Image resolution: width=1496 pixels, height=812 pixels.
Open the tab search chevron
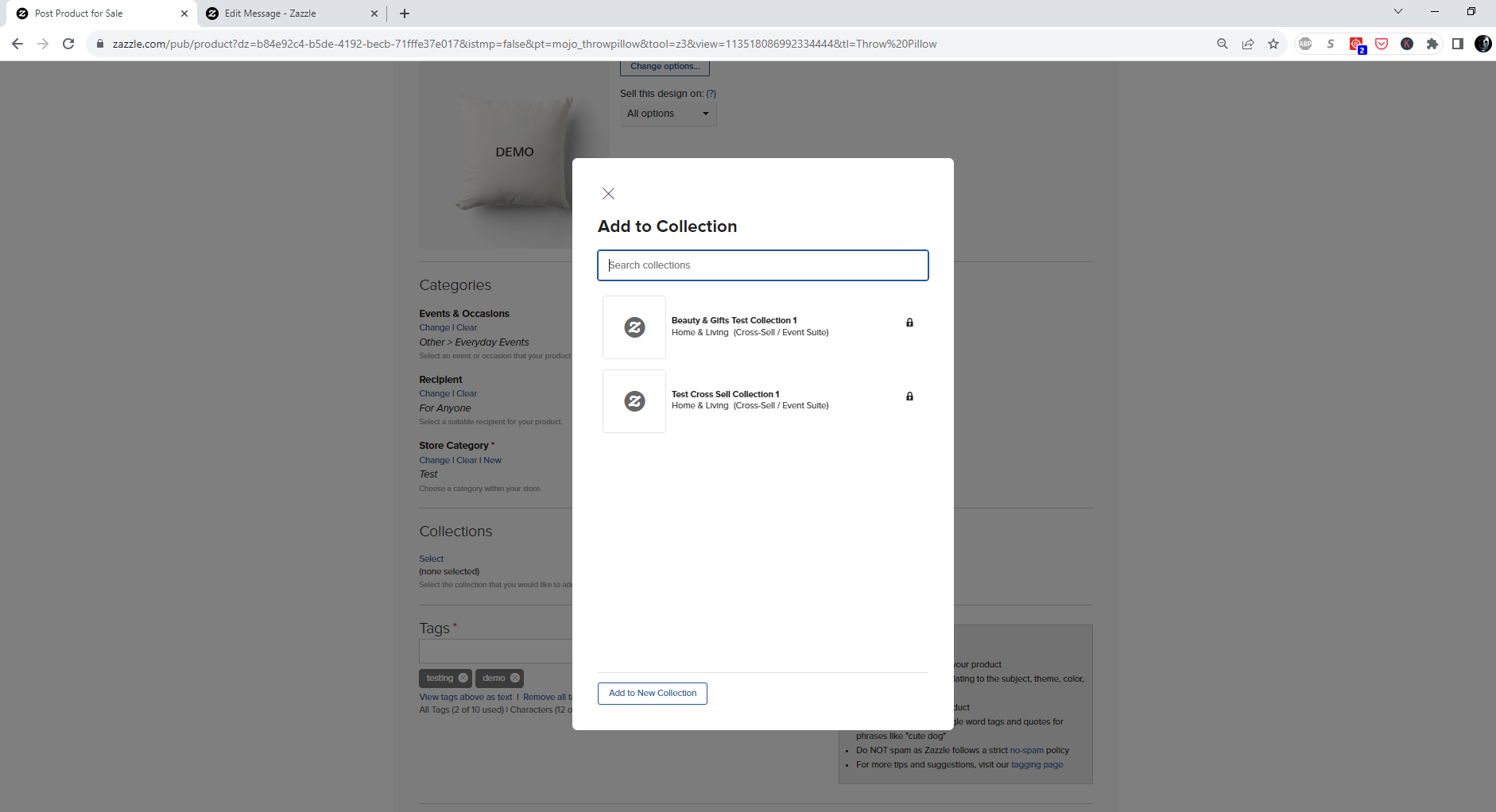[1398, 11]
